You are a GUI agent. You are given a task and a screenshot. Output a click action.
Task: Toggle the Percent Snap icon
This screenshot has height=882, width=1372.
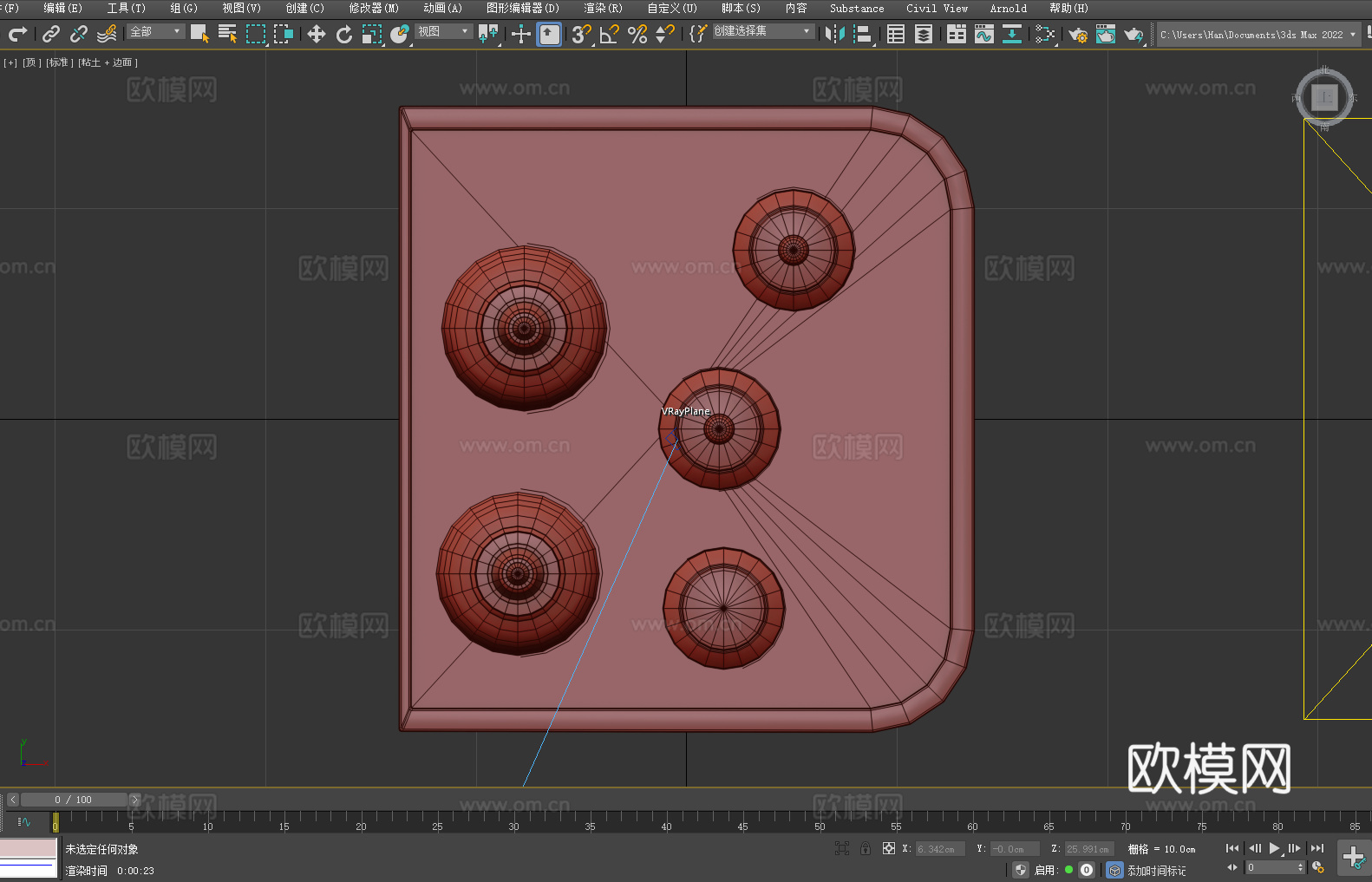coord(637,34)
